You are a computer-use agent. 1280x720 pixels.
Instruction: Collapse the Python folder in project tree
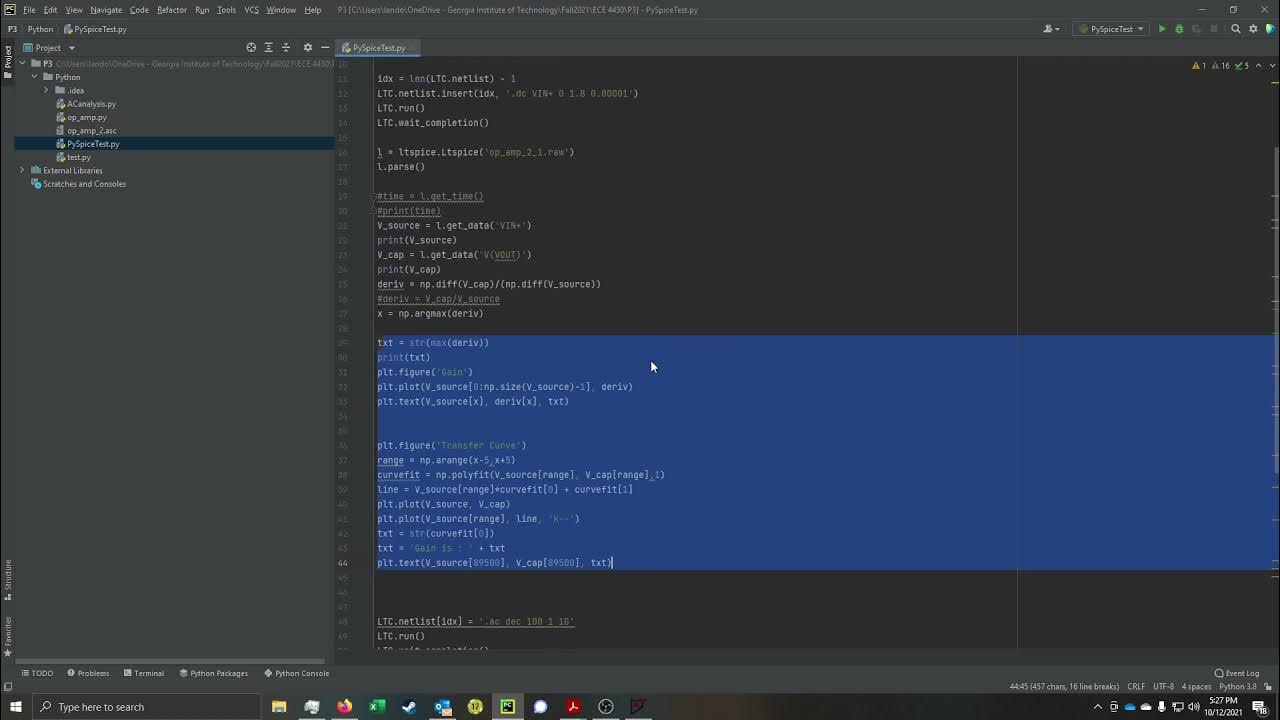tap(34, 77)
